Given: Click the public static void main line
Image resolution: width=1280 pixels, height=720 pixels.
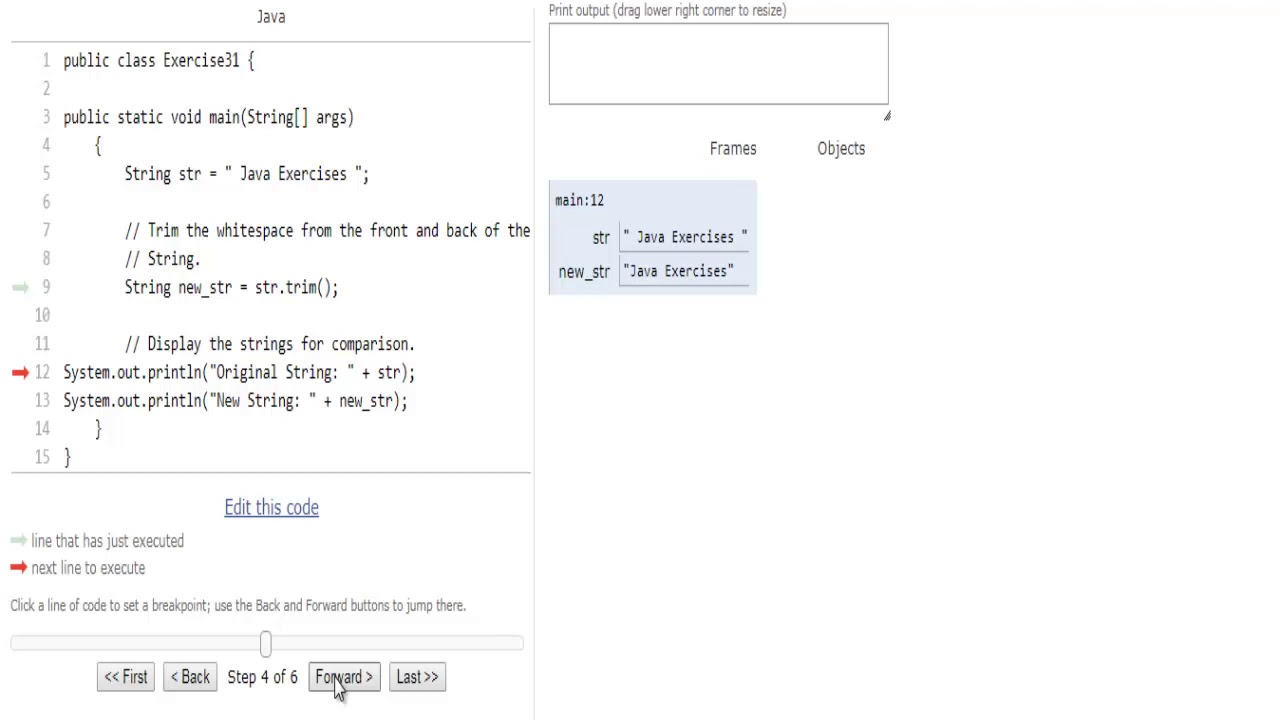Looking at the screenshot, I should pos(208,117).
